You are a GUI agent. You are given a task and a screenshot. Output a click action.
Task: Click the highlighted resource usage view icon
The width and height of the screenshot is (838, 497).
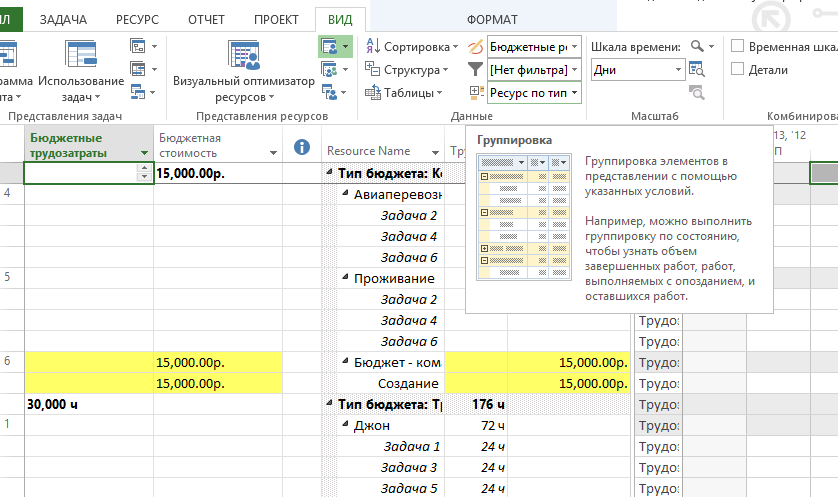pos(334,46)
